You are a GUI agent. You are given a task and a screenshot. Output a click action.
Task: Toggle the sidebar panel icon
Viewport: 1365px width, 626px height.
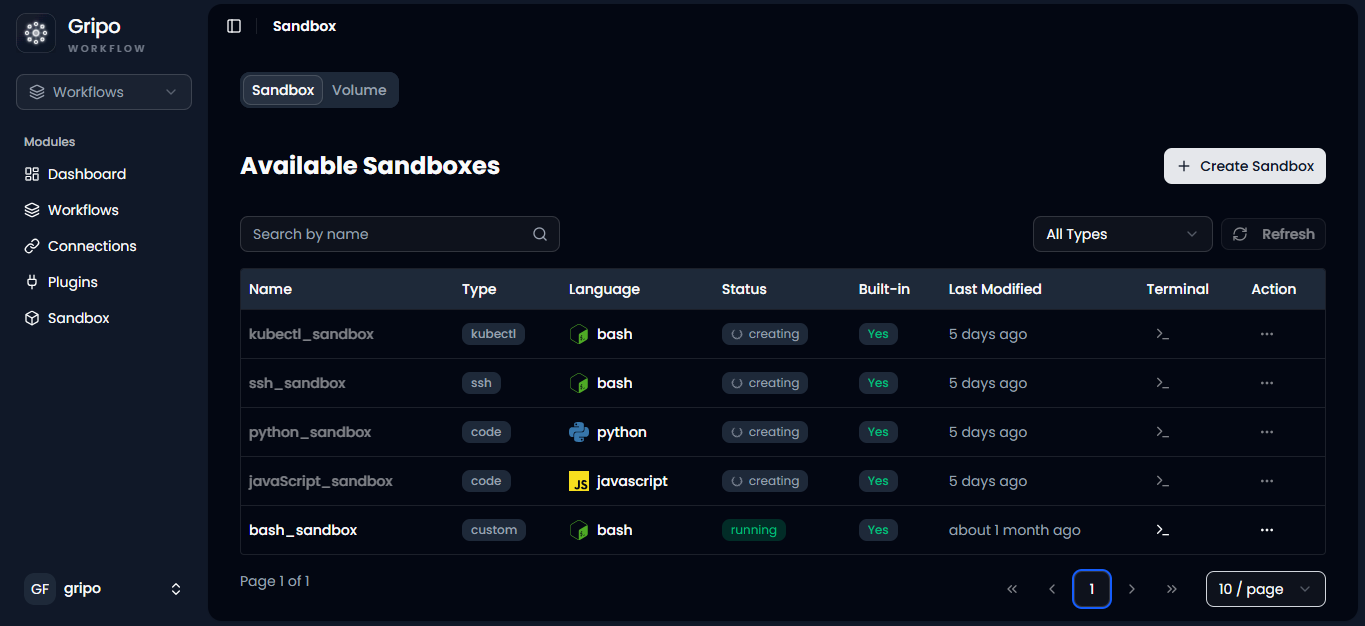(234, 26)
